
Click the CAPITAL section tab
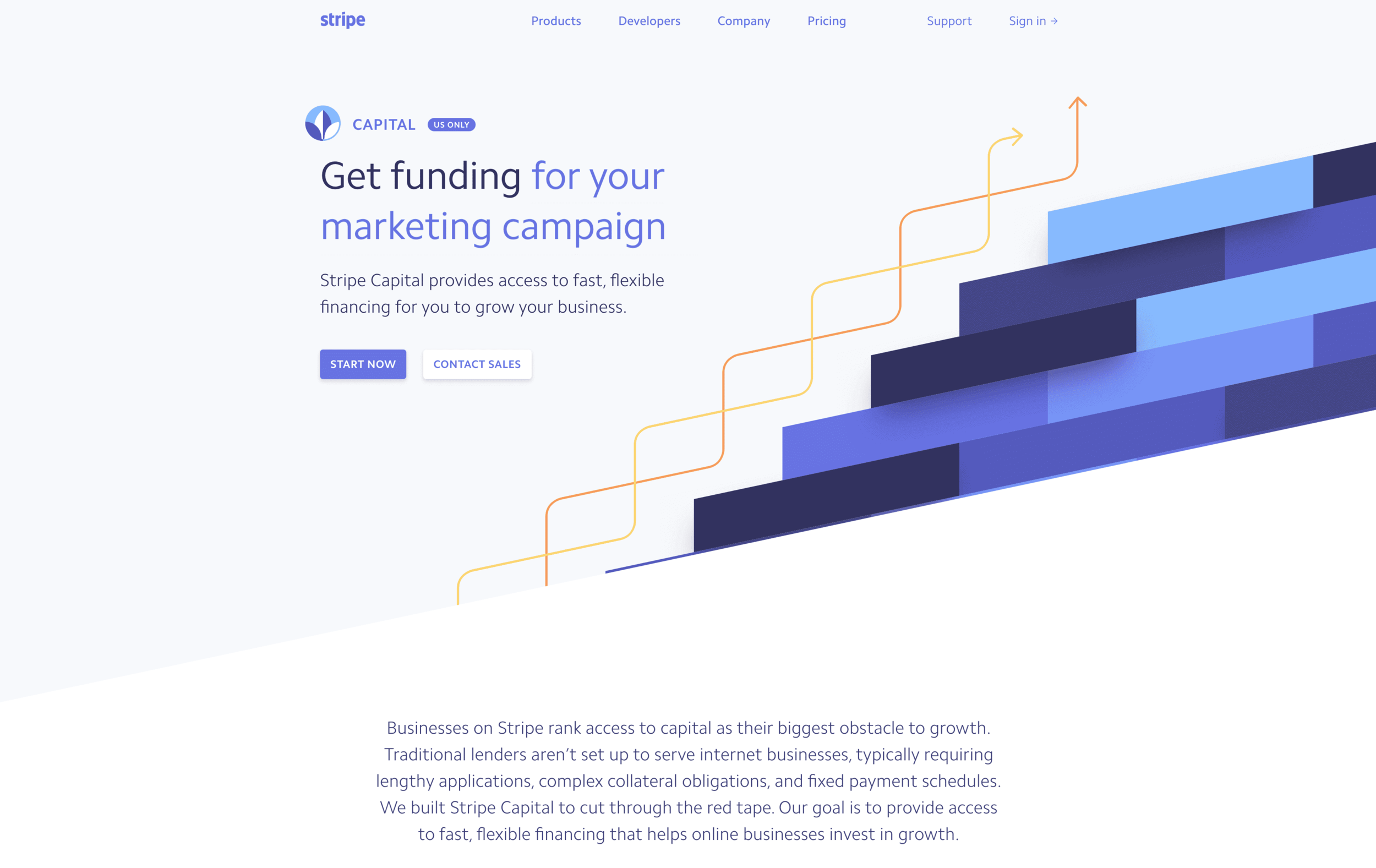click(x=384, y=124)
